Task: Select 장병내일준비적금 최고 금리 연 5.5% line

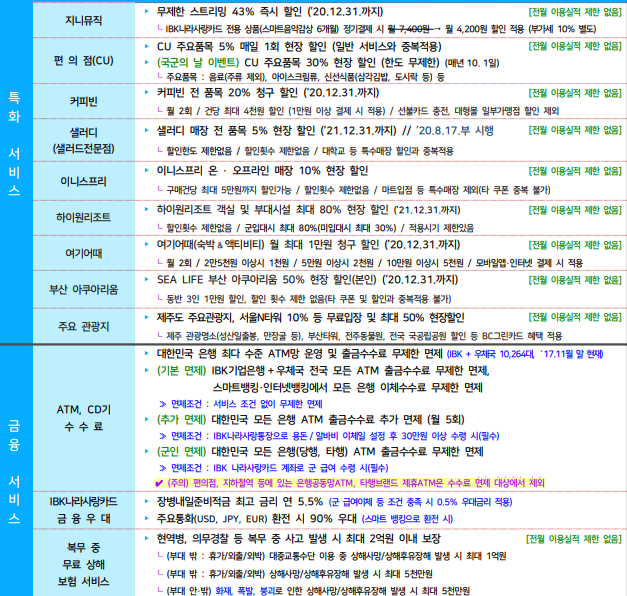Action: pyautogui.click(x=240, y=502)
